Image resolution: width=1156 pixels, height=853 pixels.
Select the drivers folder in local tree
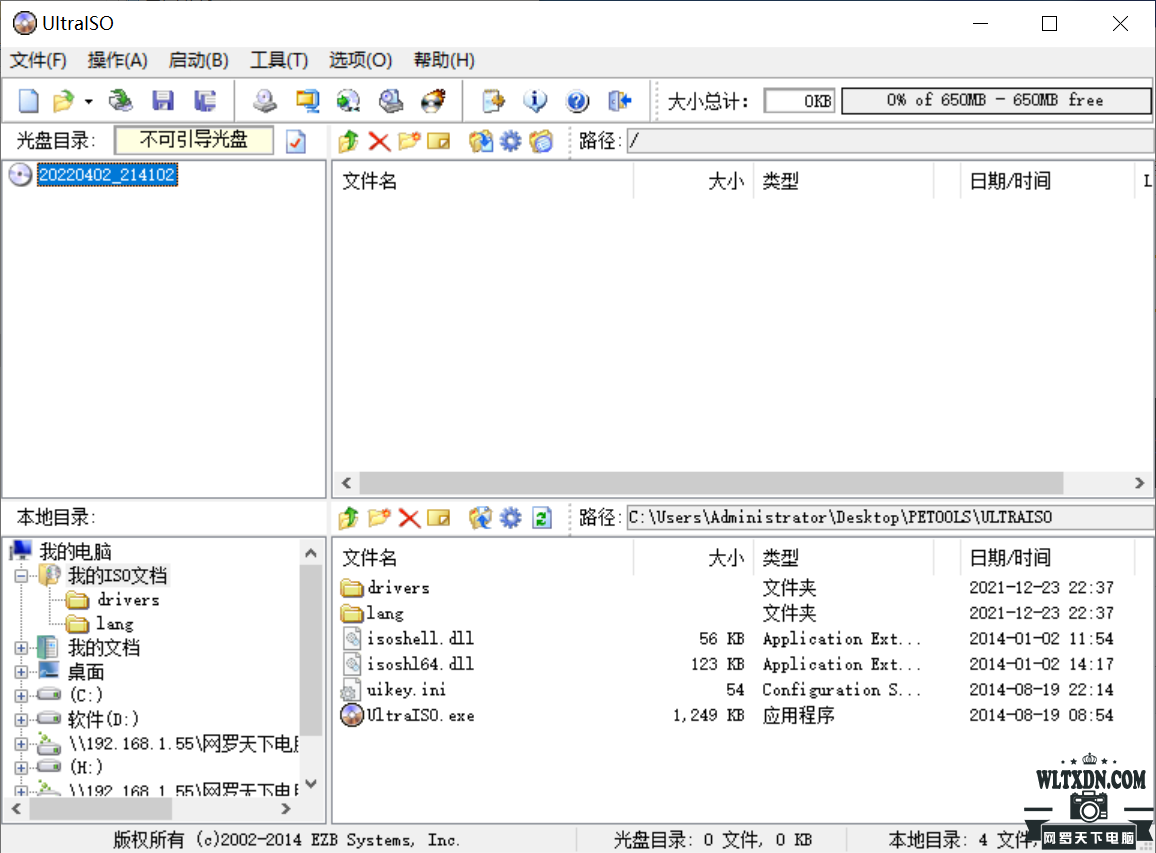[128, 600]
